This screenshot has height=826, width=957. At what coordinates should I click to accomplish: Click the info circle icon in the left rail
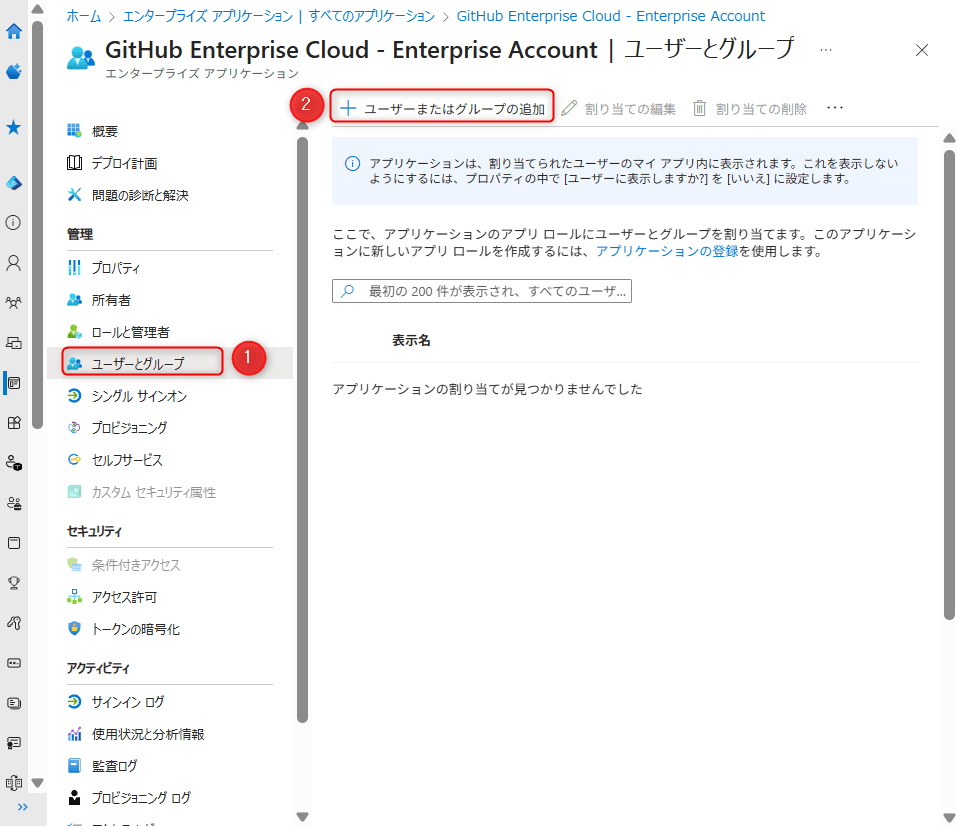13,222
